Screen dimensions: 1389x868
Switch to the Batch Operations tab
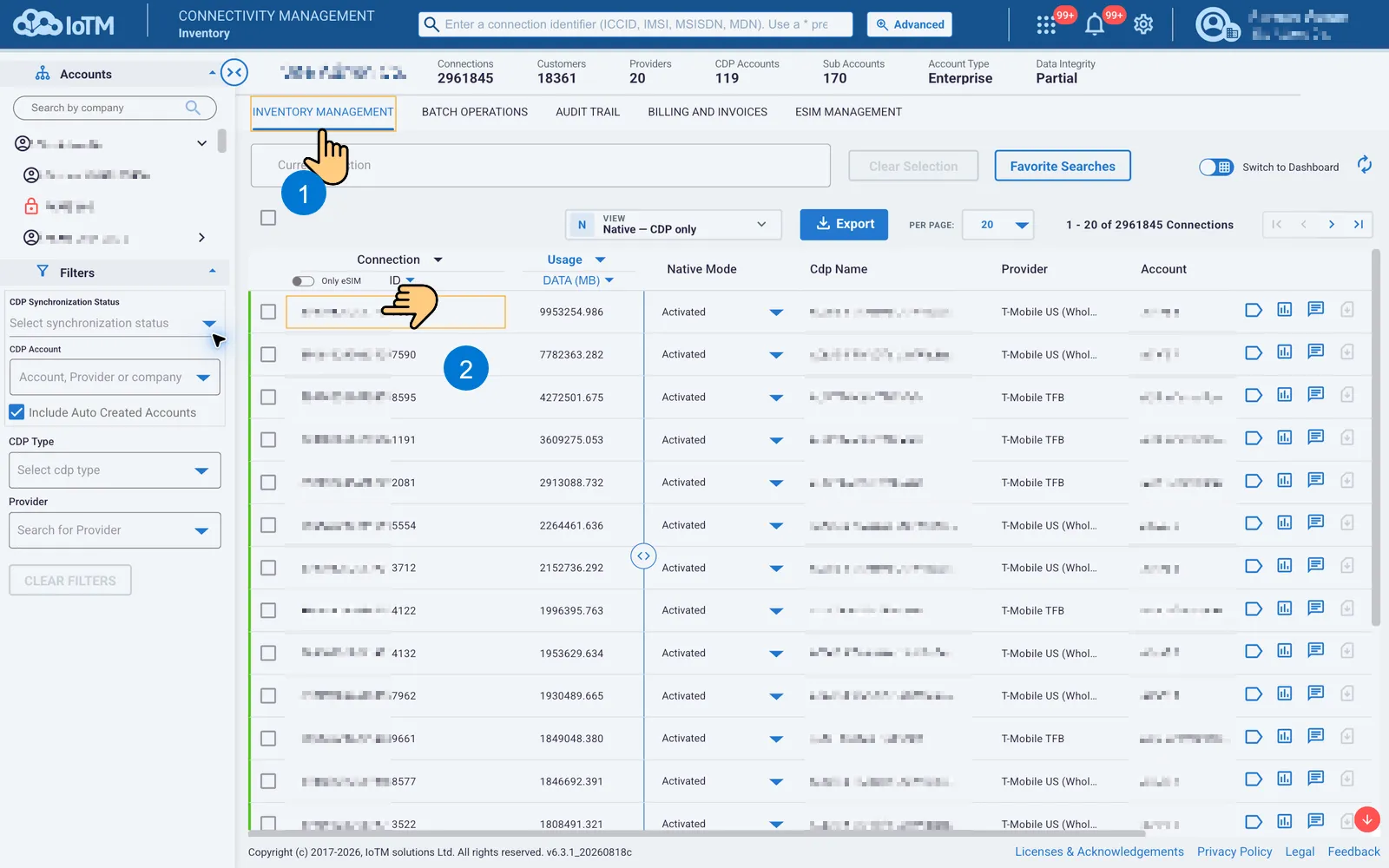click(x=475, y=112)
